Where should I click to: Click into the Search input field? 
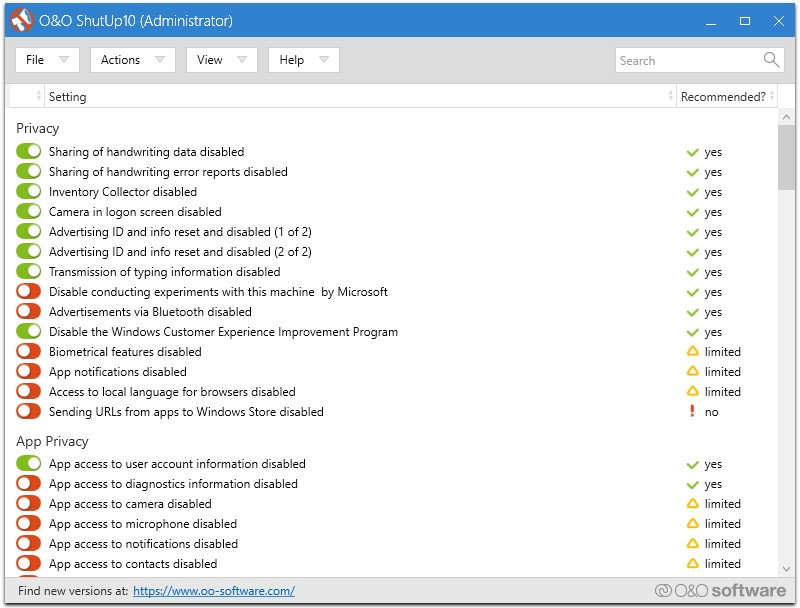pyautogui.click(x=688, y=60)
